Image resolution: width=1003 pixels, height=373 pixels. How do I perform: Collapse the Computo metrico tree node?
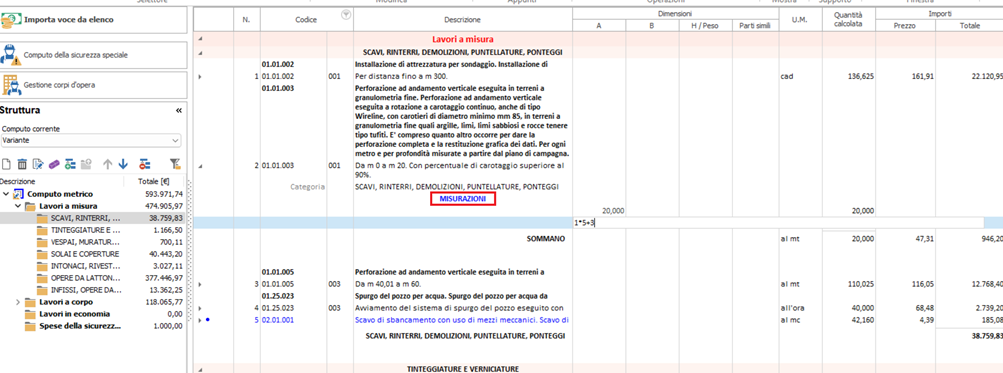tap(6, 194)
